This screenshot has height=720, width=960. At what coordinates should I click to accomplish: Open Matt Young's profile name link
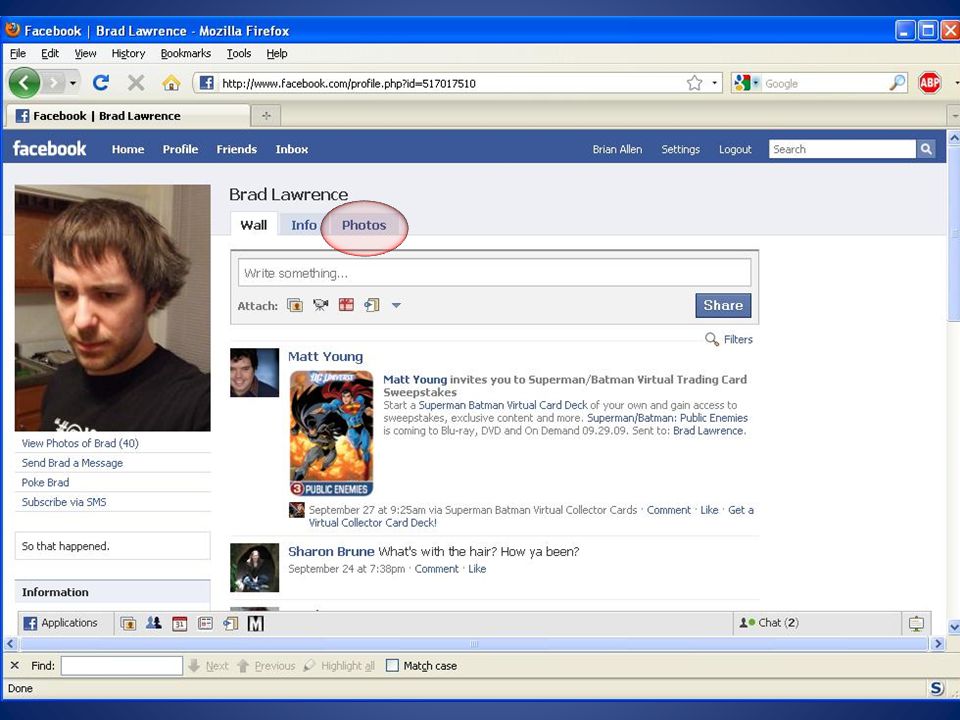(325, 356)
